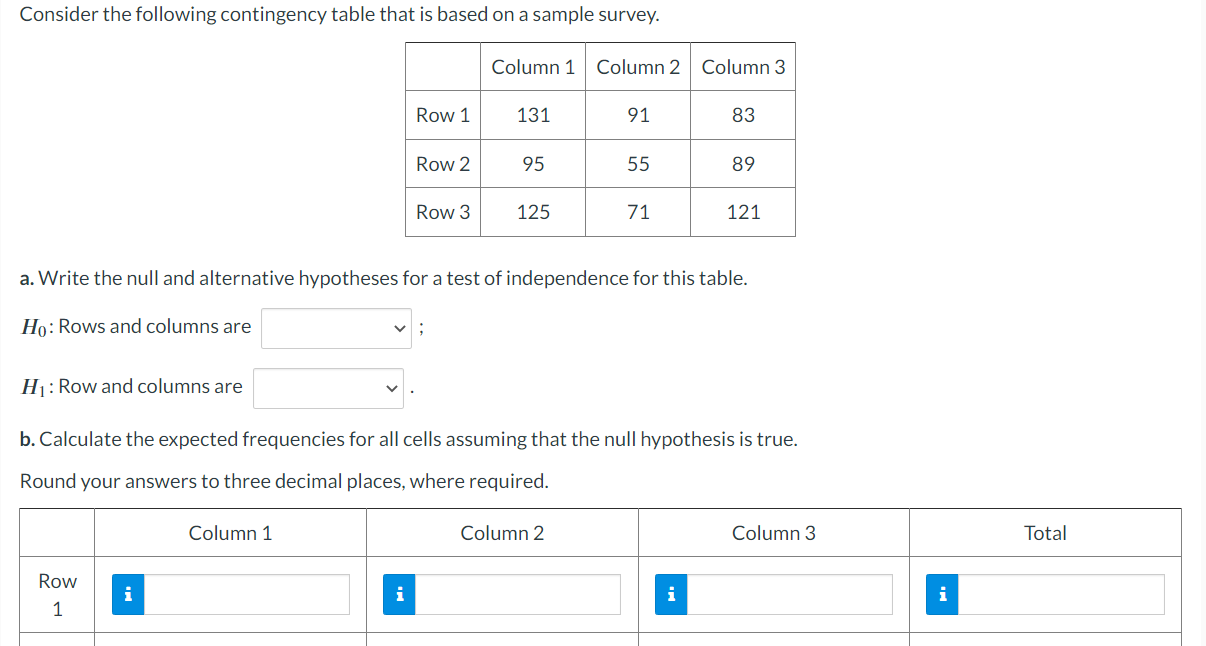Image resolution: width=1206 pixels, height=646 pixels.
Task: Click the Row 3 label in the contingency table
Action: [443, 212]
